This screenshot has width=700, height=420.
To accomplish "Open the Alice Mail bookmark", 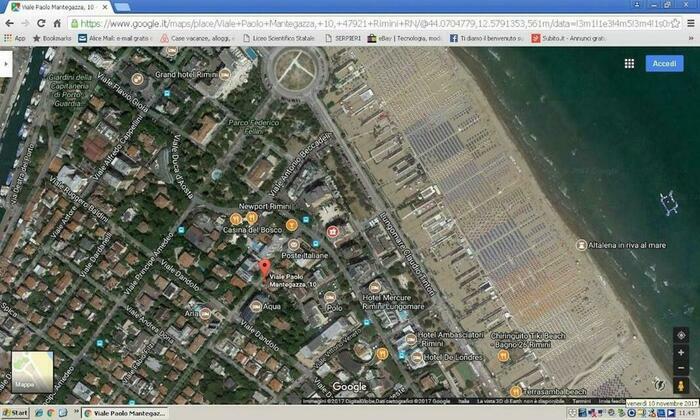I will point(114,38).
